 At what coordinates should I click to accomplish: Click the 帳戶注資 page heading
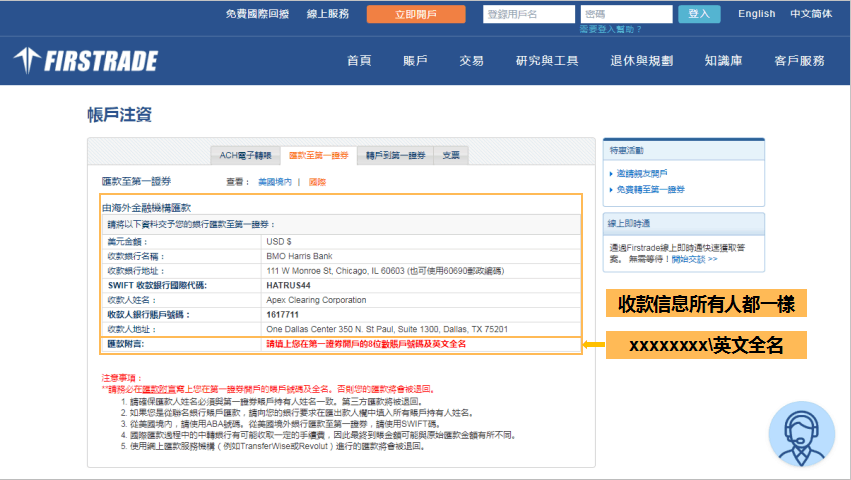[119, 115]
